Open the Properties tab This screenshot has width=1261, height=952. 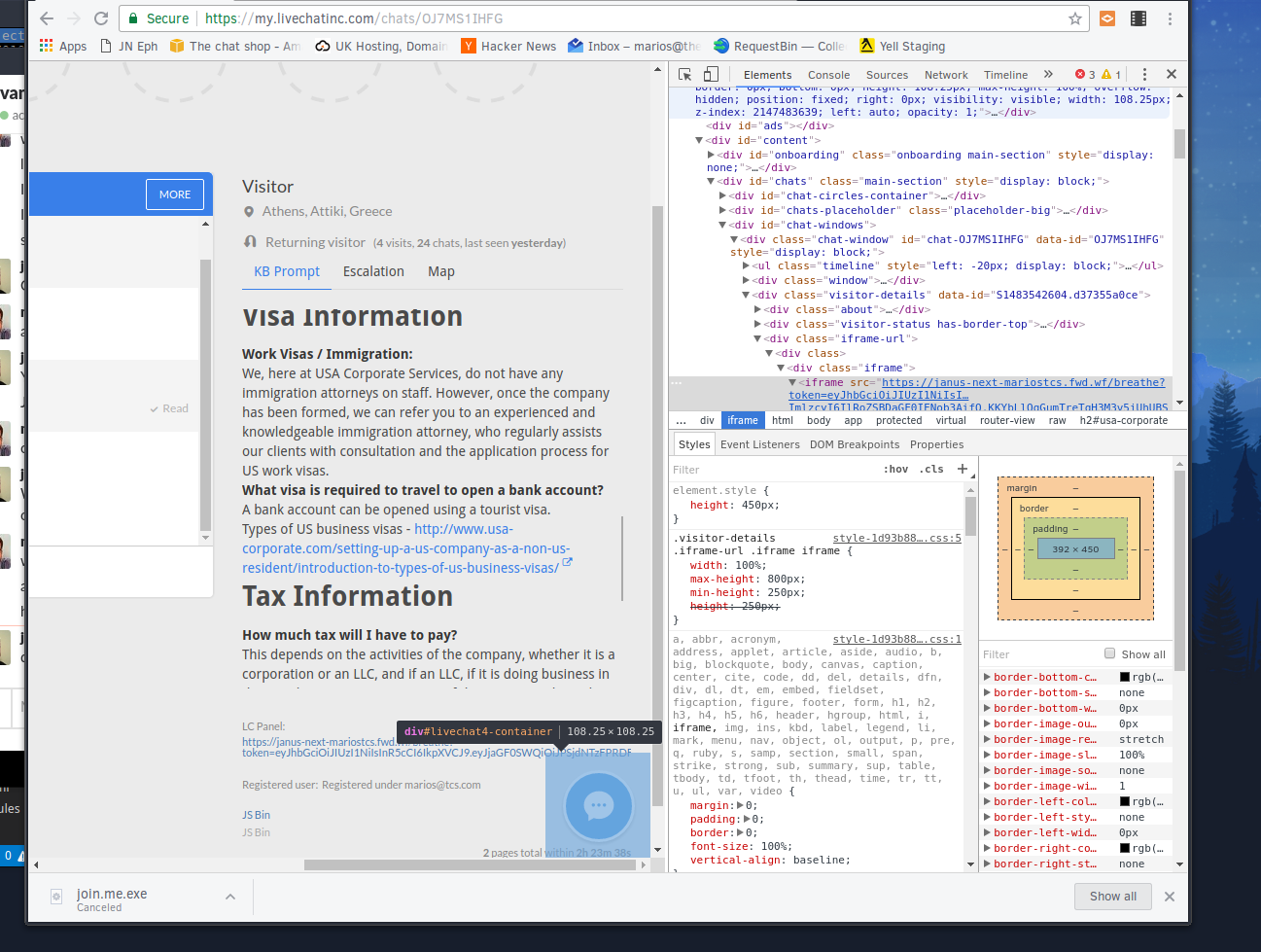937,444
